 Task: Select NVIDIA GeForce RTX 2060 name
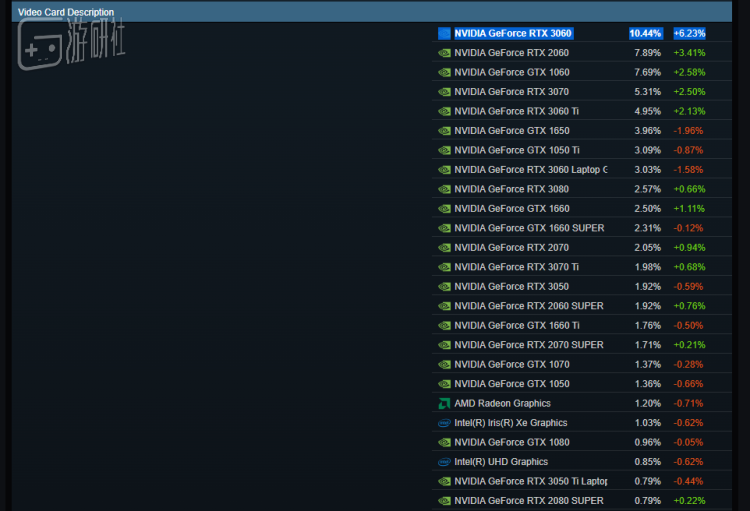(511, 53)
